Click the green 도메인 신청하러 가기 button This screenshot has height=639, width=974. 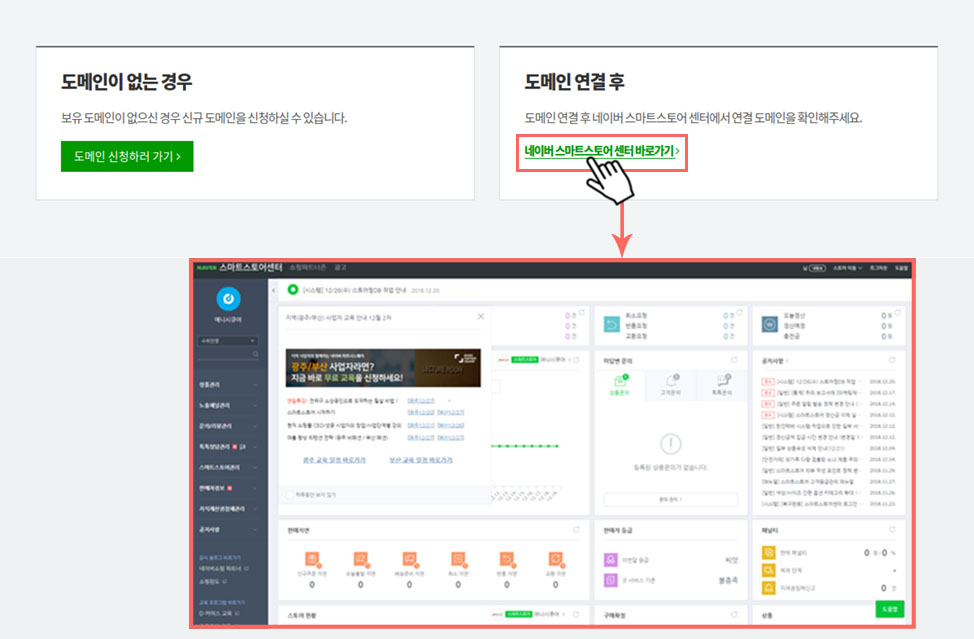(x=127, y=156)
